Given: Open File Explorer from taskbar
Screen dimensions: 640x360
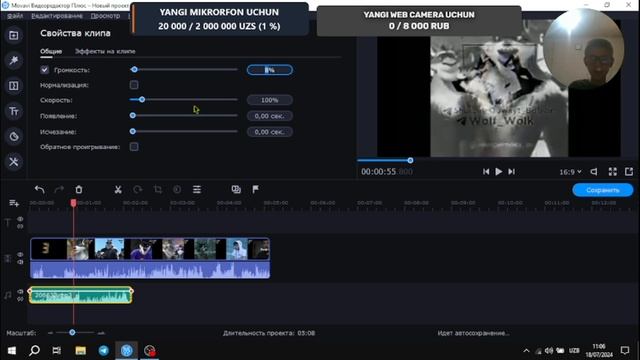Looking at the screenshot, I should [80, 351].
